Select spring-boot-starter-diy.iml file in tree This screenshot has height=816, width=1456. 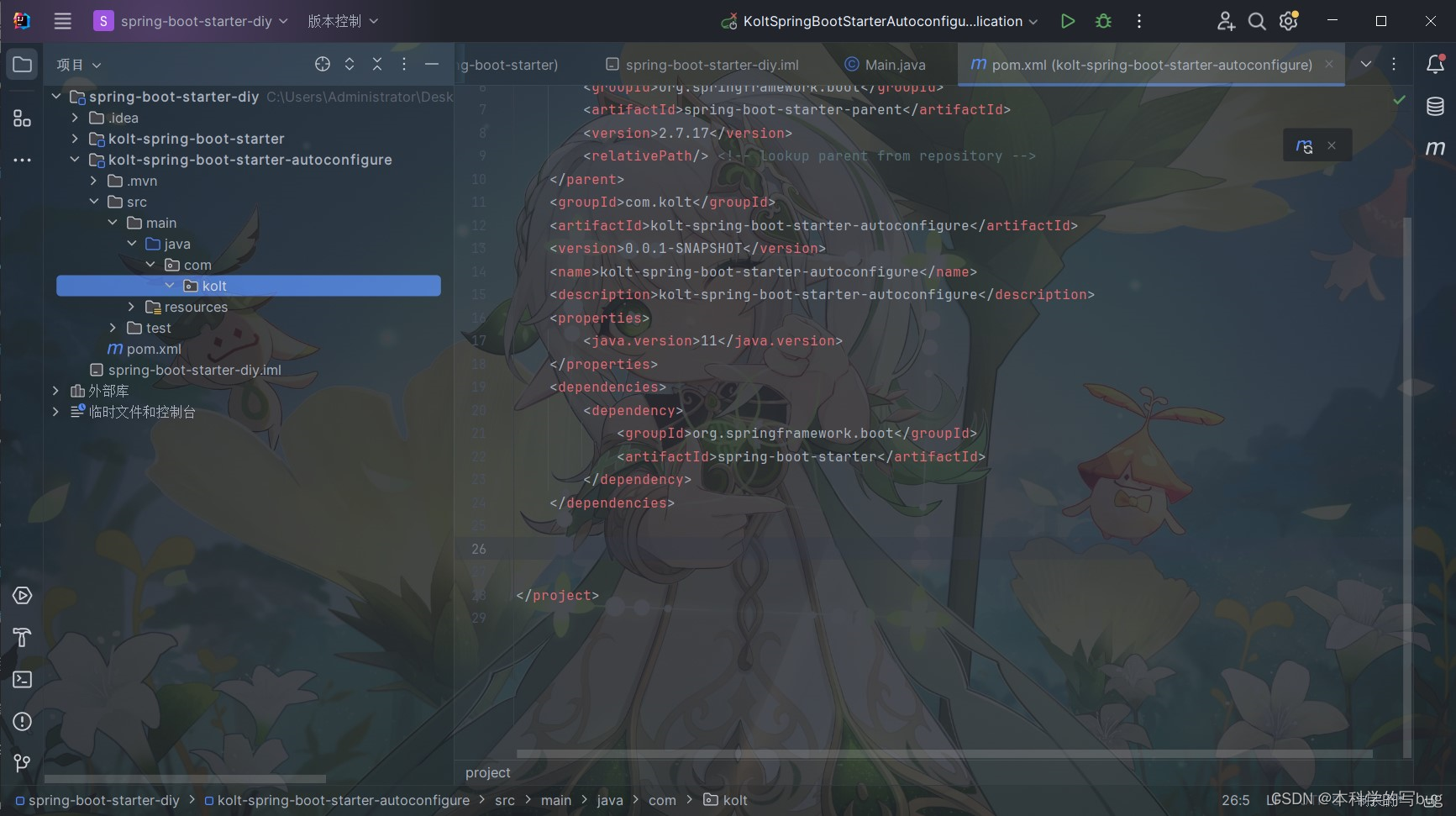tap(186, 370)
